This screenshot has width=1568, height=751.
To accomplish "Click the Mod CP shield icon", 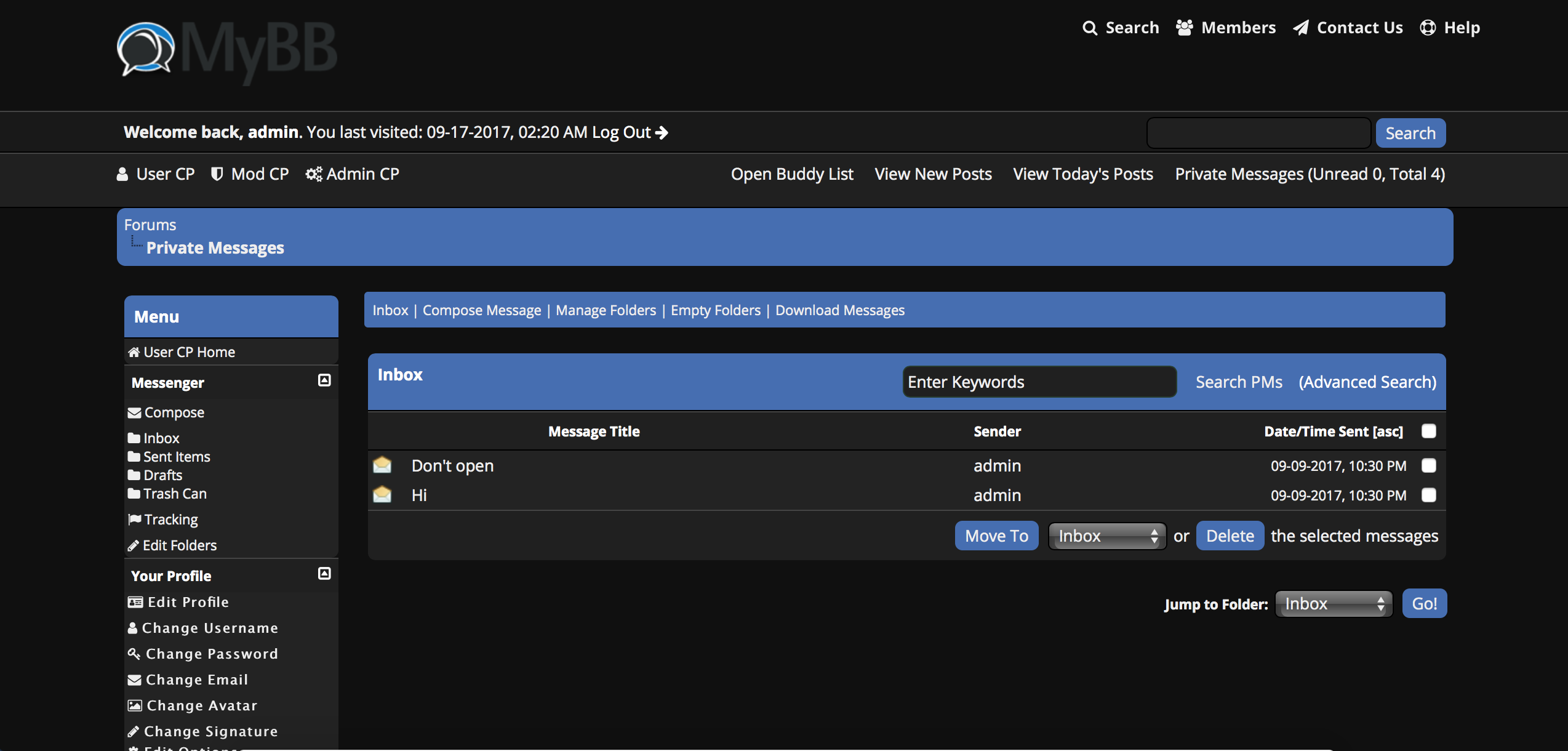I will point(217,174).
